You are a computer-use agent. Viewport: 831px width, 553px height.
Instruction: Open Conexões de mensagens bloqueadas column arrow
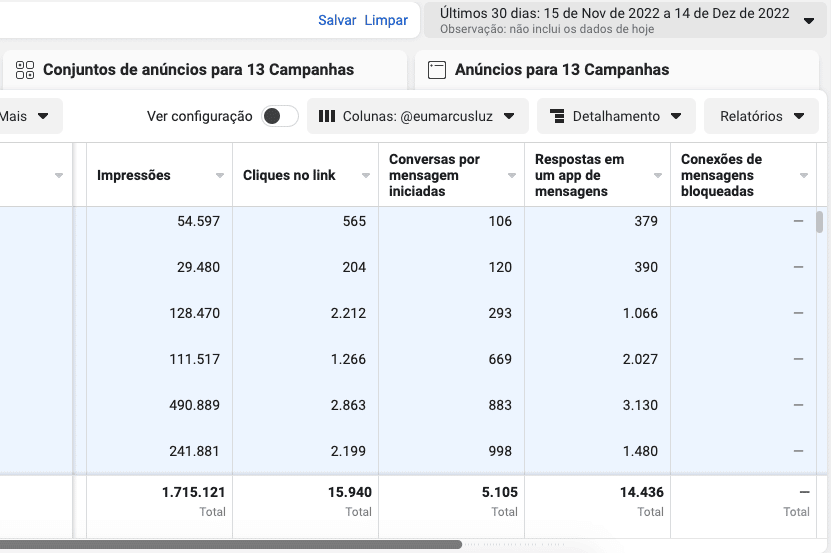point(804,175)
